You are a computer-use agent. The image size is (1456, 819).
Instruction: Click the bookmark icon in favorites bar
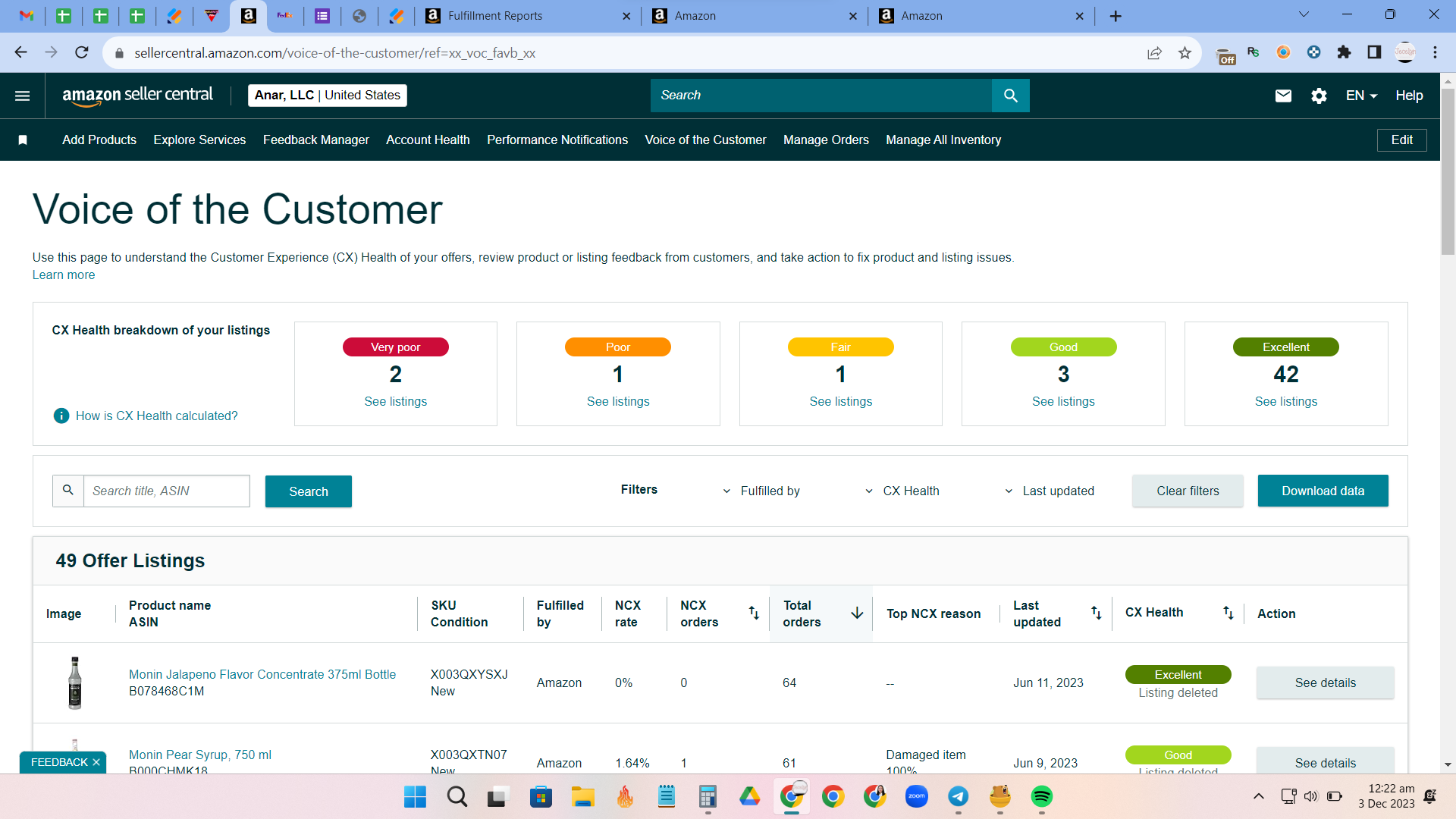(x=23, y=140)
